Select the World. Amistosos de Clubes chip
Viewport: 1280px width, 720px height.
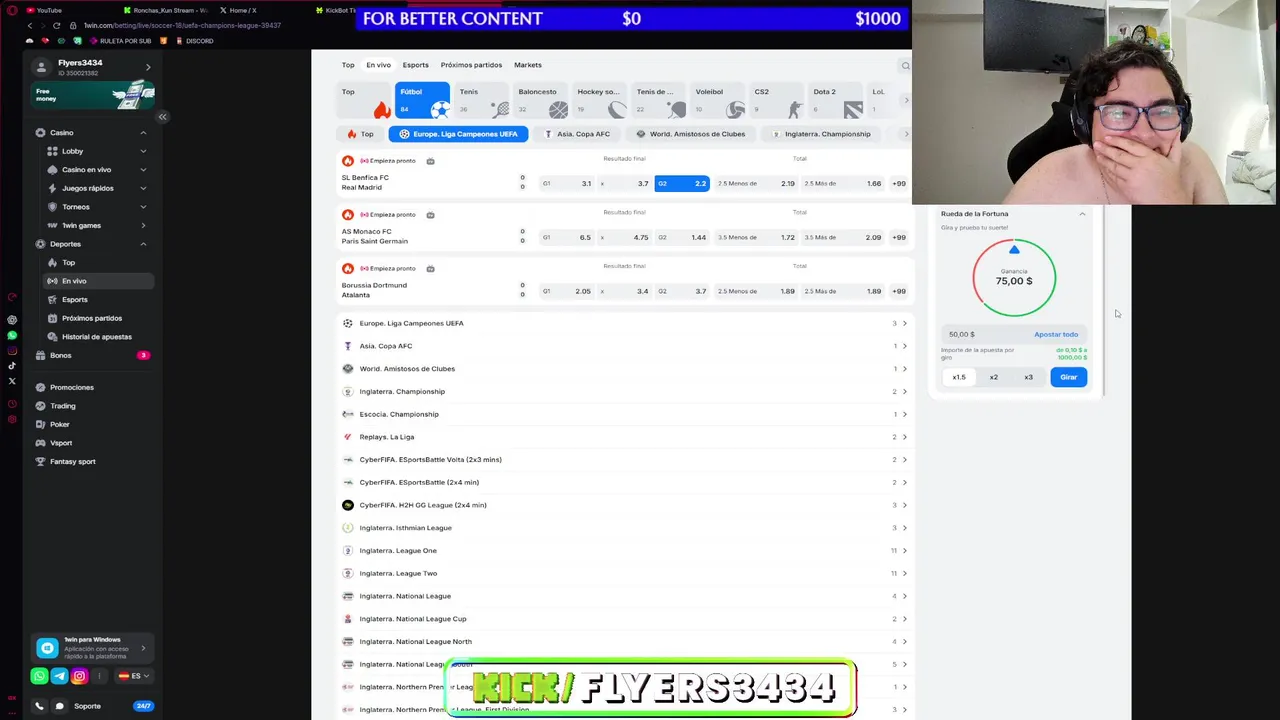(691, 134)
